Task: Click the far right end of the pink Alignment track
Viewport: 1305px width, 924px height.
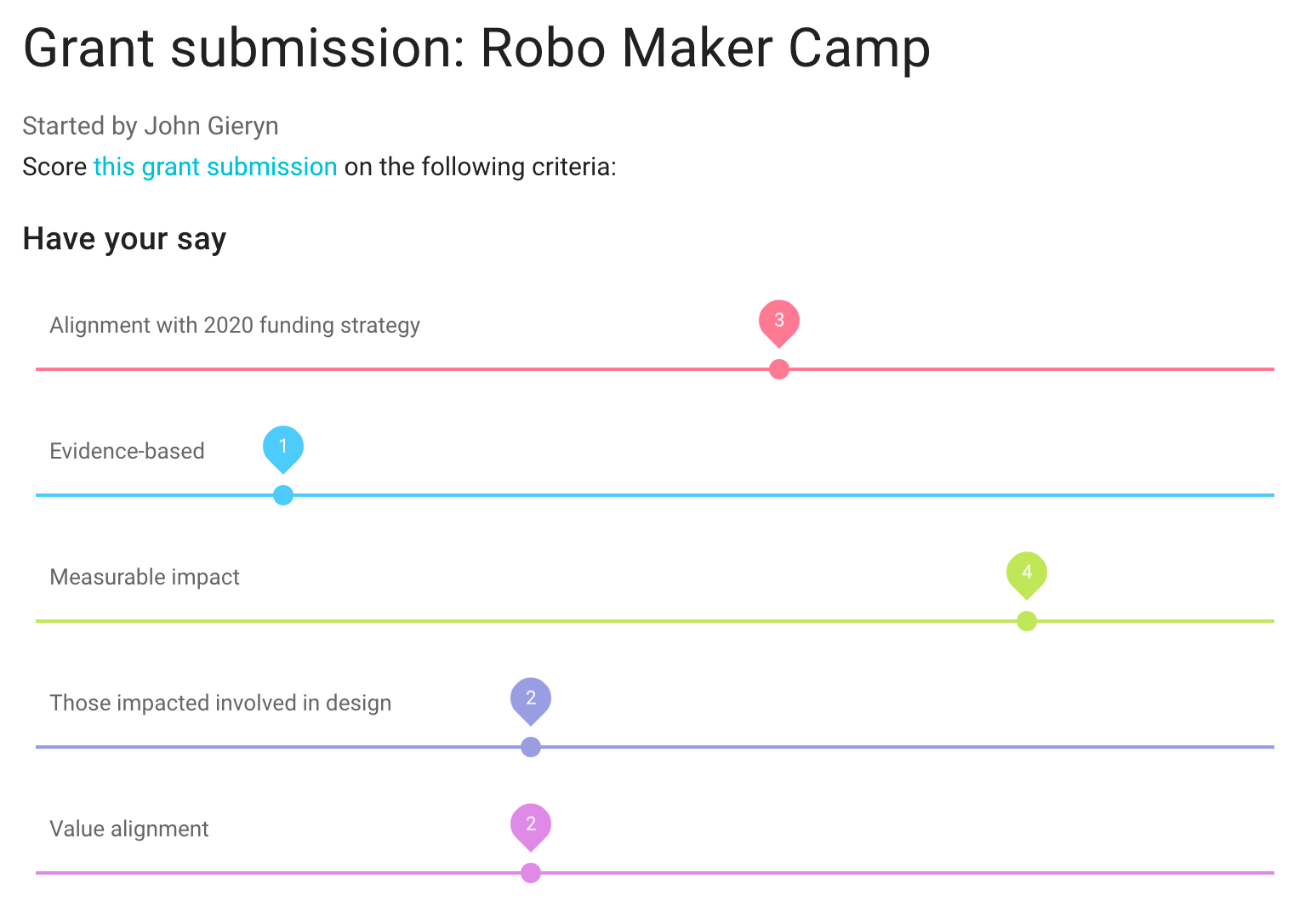Action: [1271, 369]
